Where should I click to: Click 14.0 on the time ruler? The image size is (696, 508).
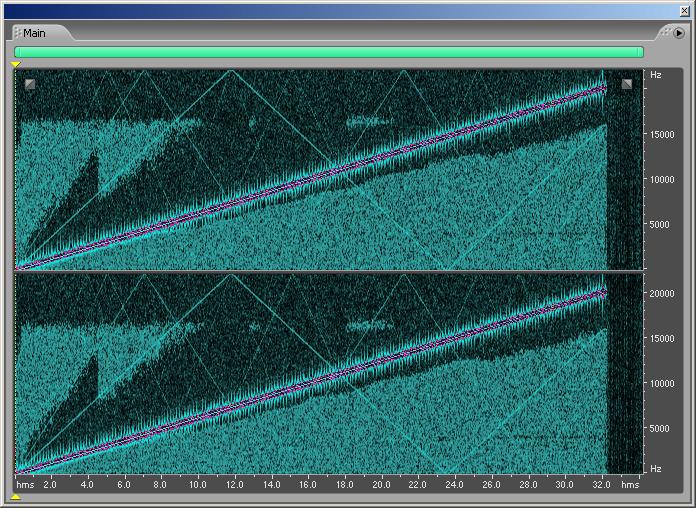(x=271, y=484)
